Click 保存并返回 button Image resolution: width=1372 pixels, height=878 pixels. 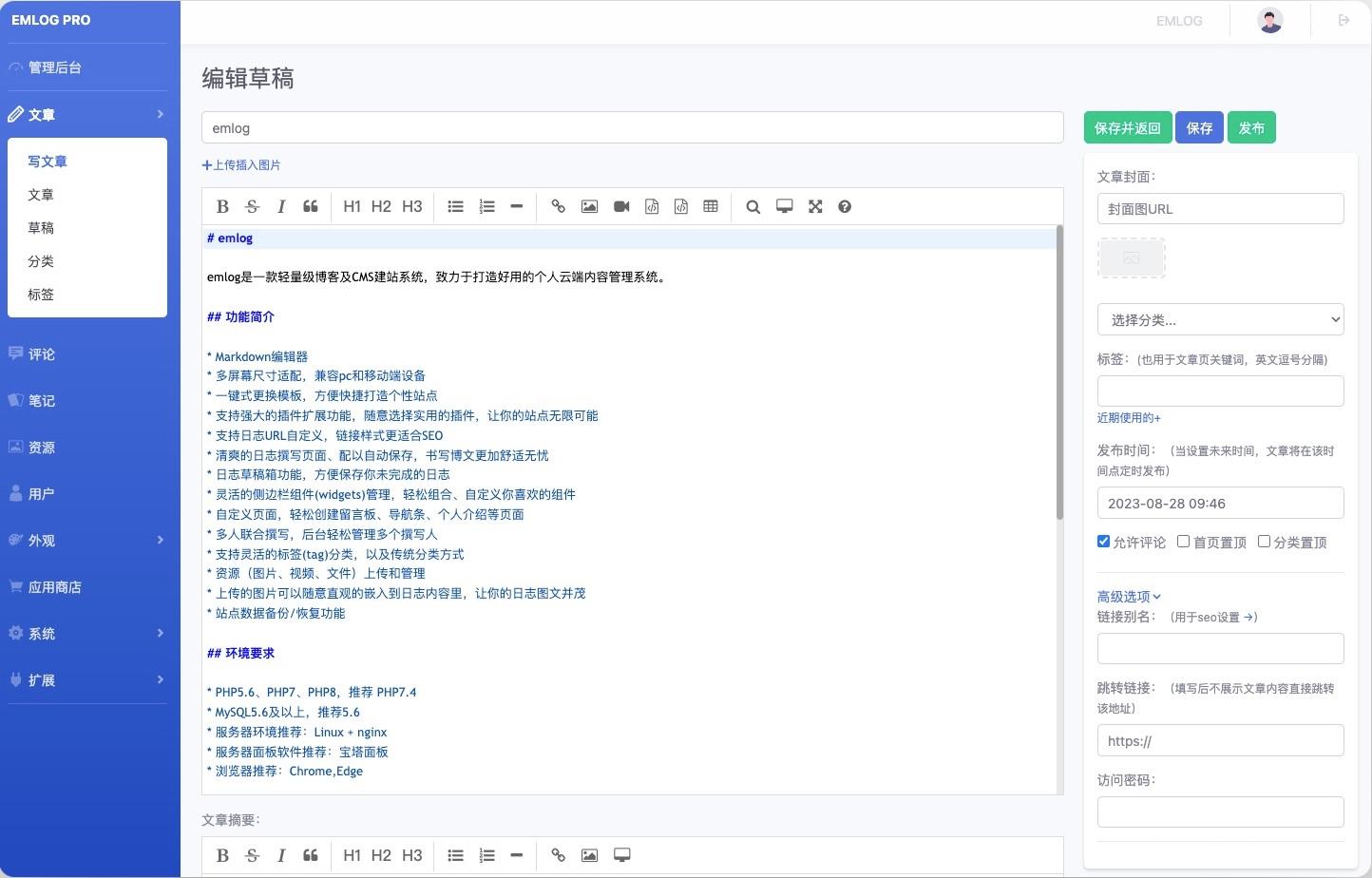click(1128, 127)
